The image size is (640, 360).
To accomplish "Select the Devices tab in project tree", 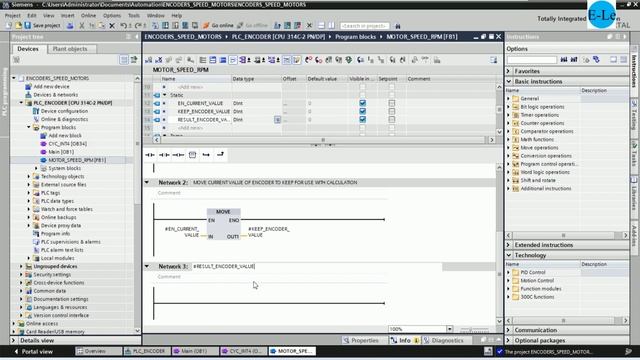I will (28, 49).
